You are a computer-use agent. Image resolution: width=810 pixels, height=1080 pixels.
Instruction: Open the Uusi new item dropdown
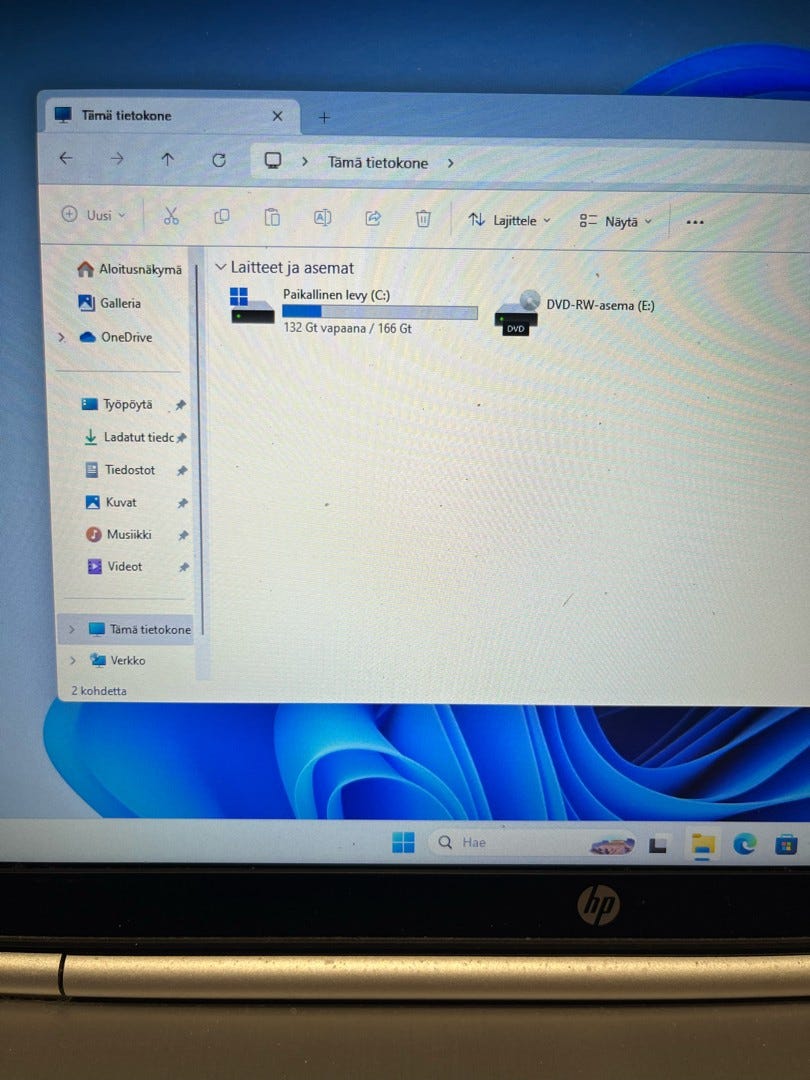tap(94, 215)
